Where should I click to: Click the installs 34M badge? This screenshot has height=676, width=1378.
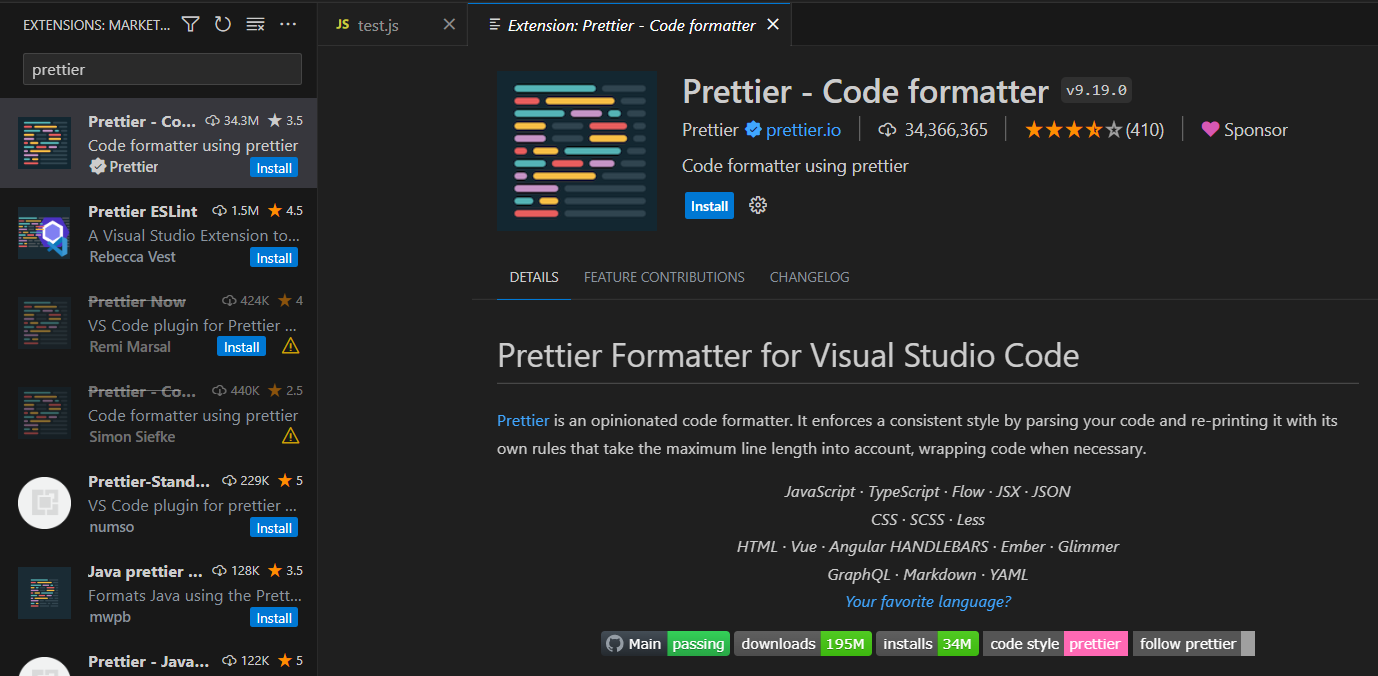coord(927,644)
